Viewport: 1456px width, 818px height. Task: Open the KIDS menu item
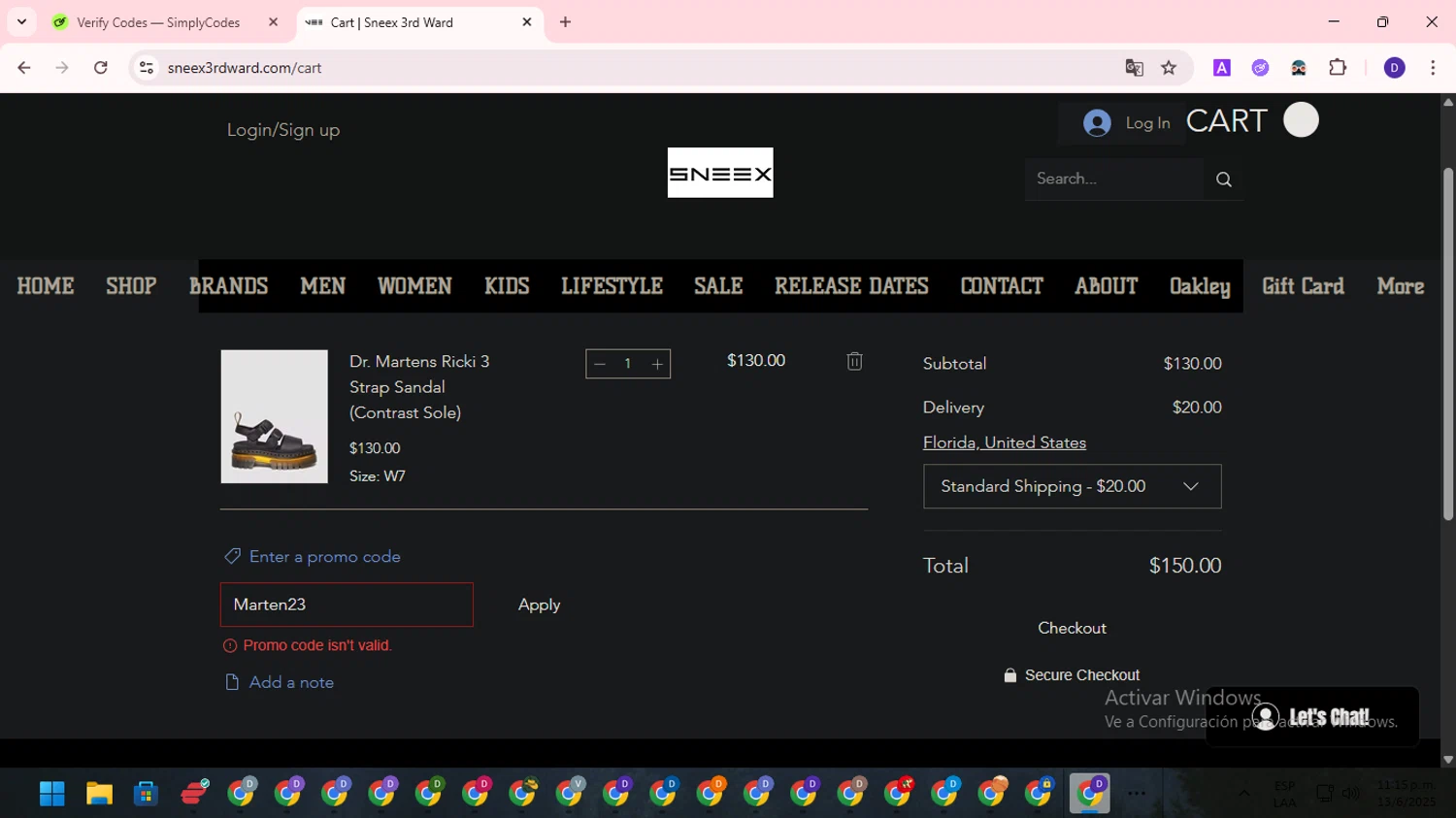click(x=507, y=286)
